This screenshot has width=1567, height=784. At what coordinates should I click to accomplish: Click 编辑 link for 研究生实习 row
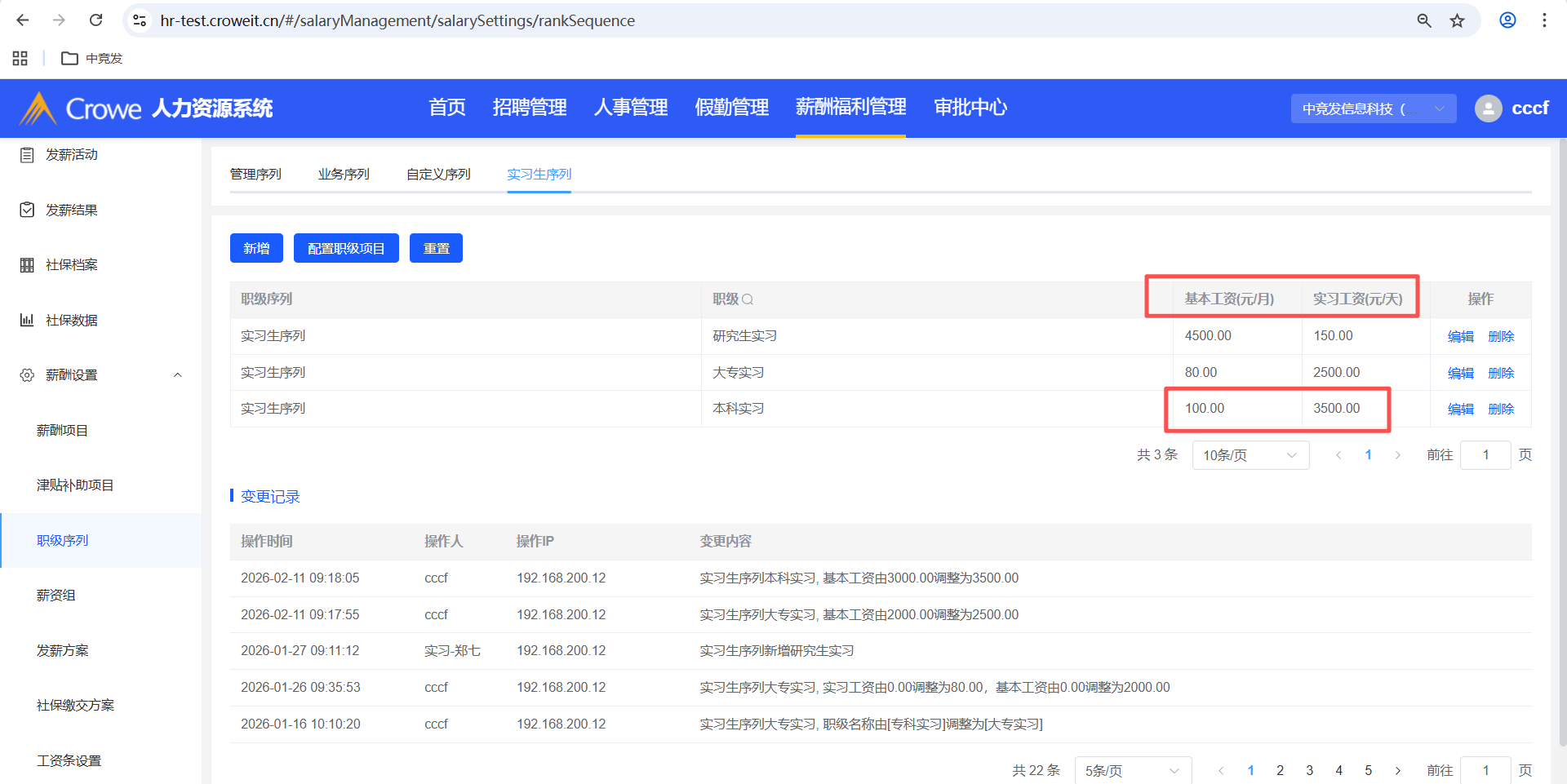pyautogui.click(x=1460, y=336)
